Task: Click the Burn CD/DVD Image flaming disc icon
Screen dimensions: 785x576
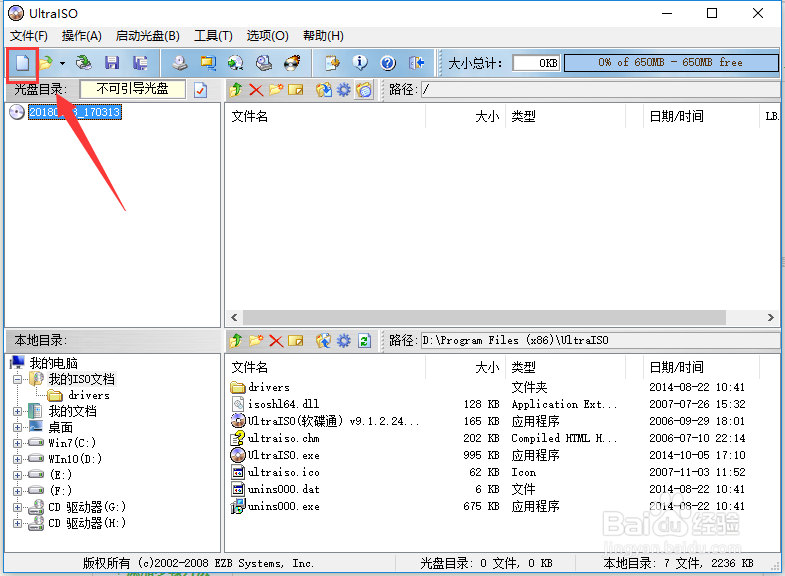Action: [292, 63]
